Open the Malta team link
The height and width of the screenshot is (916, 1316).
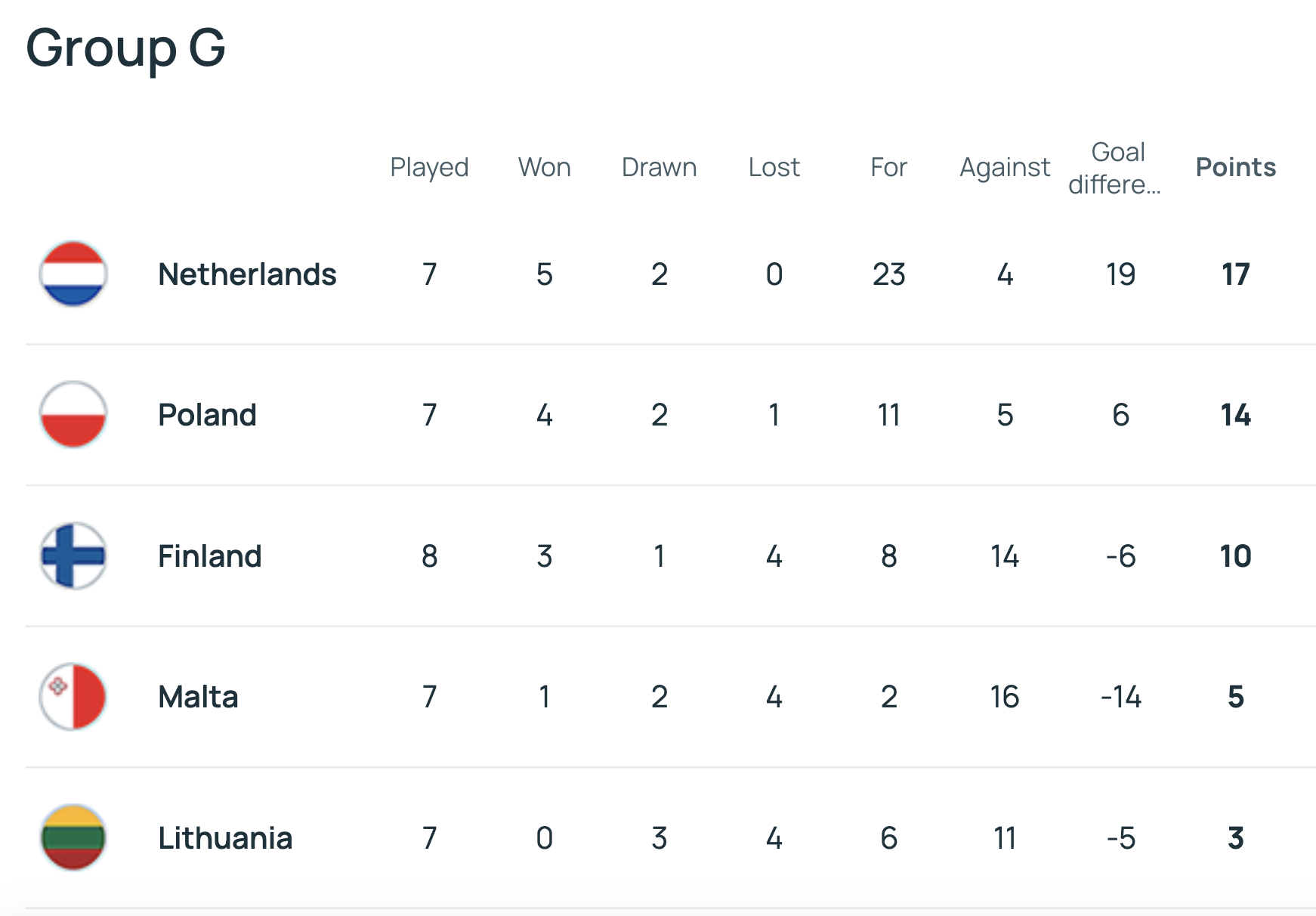point(198,697)
